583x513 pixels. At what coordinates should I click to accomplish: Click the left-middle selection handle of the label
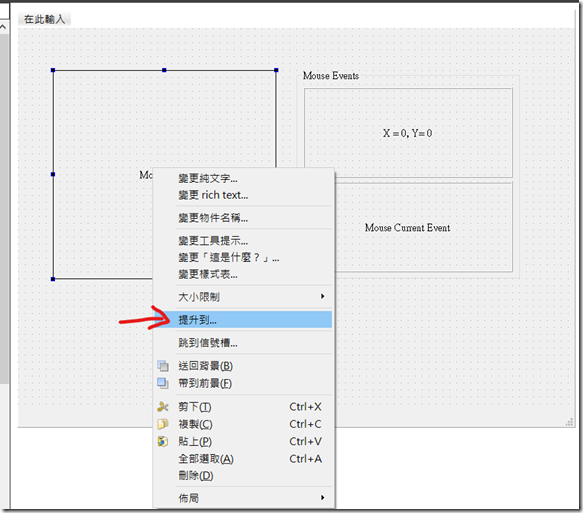53,174
